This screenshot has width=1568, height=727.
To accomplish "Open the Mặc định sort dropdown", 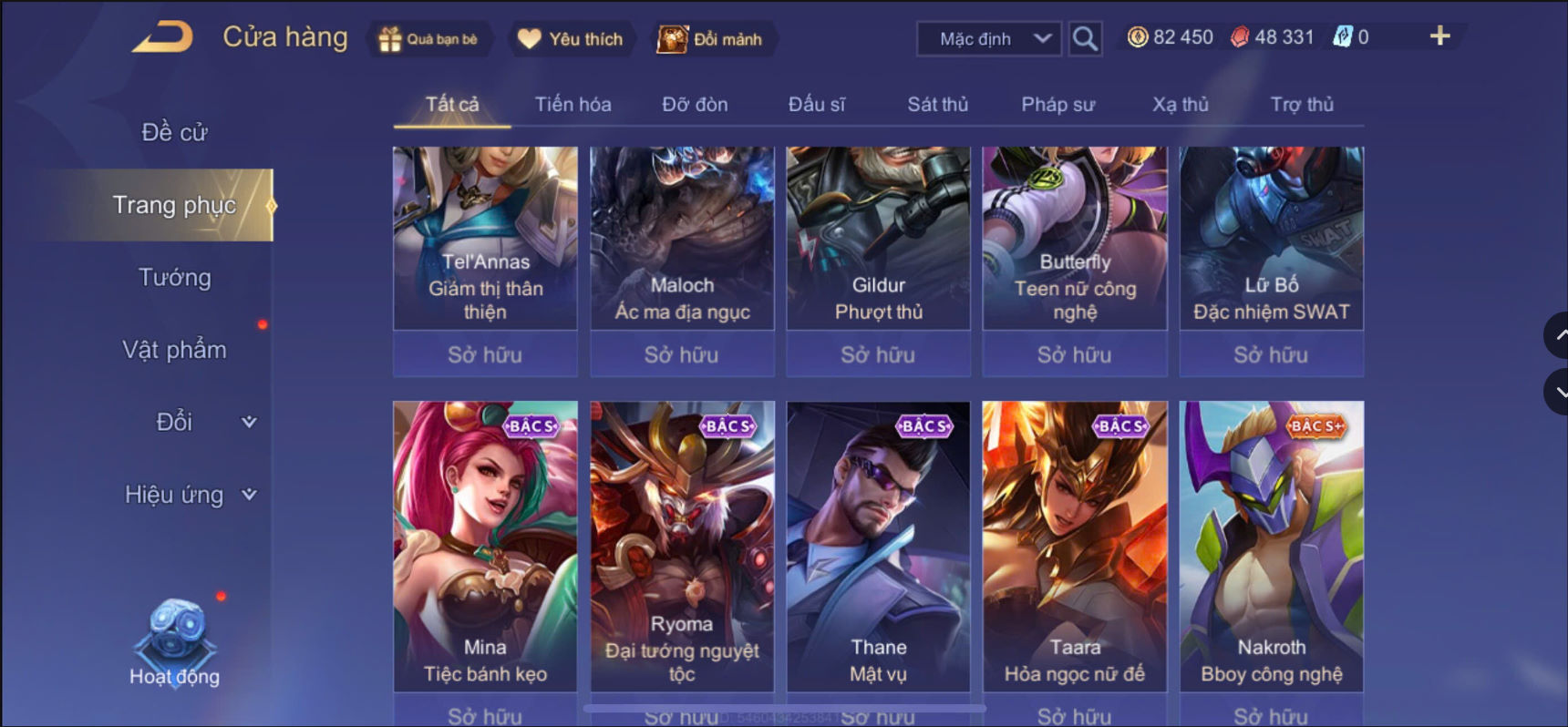I will 989,38.
